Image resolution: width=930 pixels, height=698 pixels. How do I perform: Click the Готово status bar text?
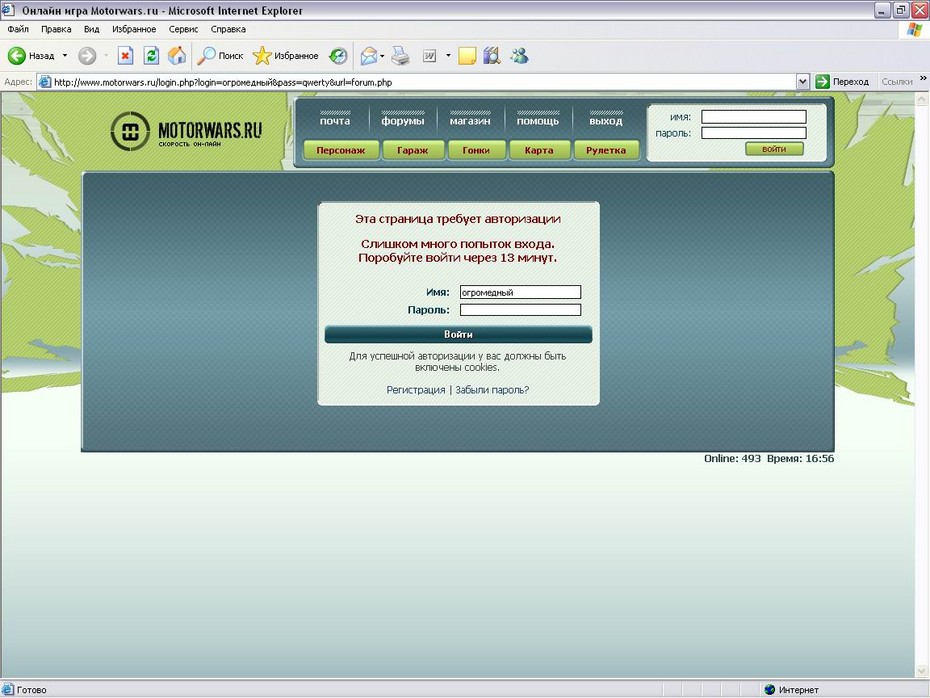point(31,690)
